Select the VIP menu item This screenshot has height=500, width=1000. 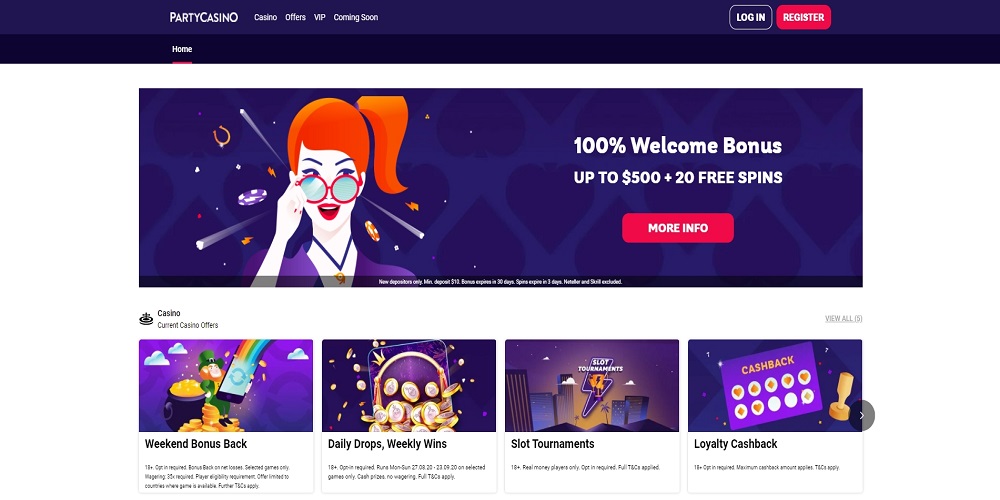point(320,17)
